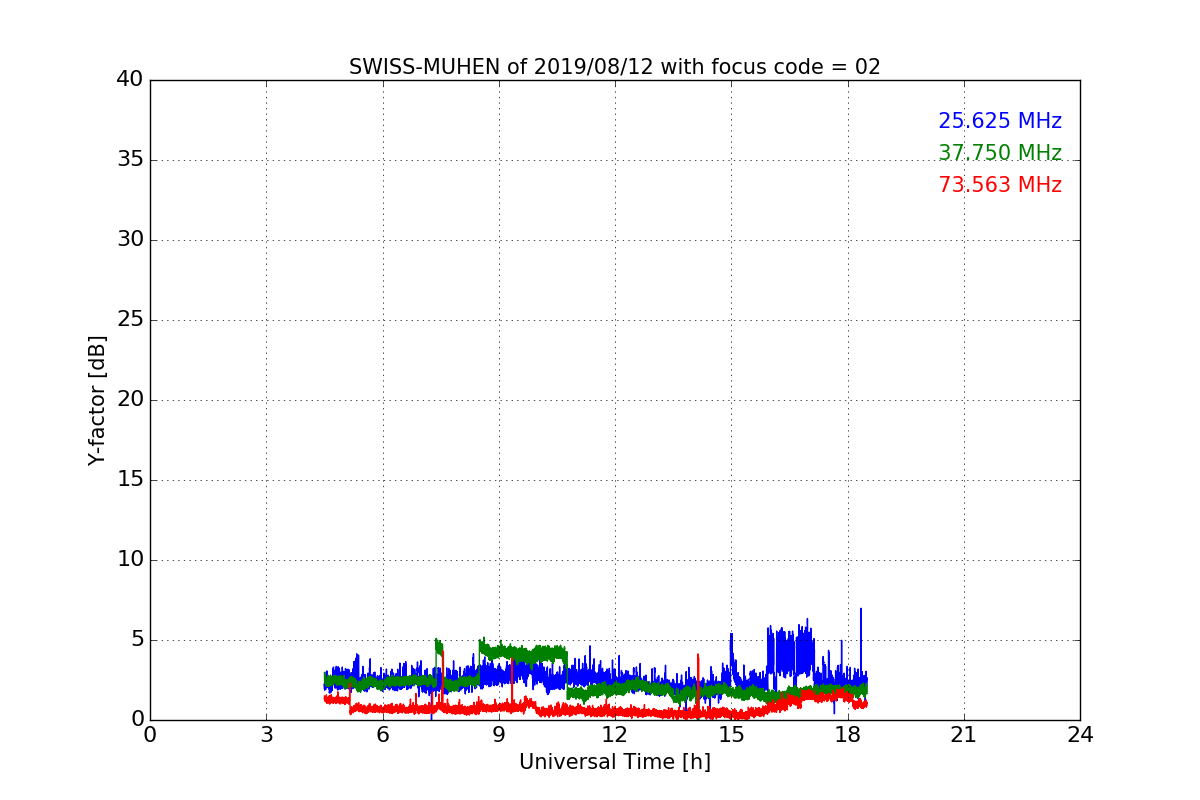The height and width of the screenshot is (800, 1200).
Task: Click y-axis tick label '10'
Action: 130,559
